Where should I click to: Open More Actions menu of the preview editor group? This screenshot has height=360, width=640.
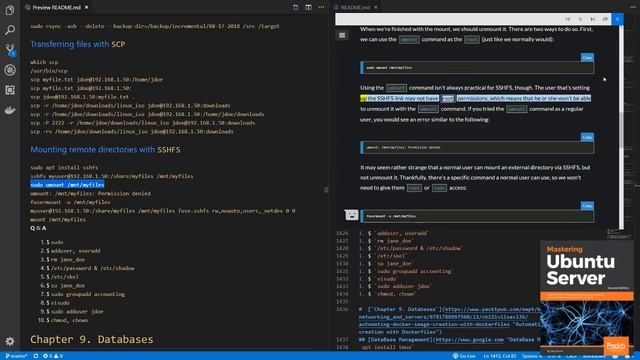pos(322,7)
